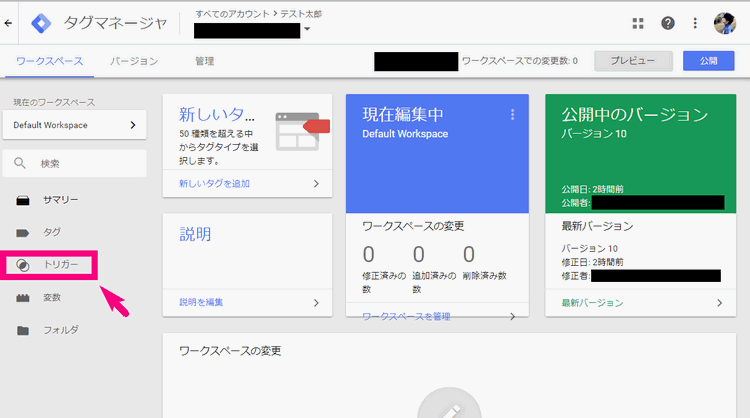Click the すべてのアカウント breadcrumb

click(x=232, y=14)
